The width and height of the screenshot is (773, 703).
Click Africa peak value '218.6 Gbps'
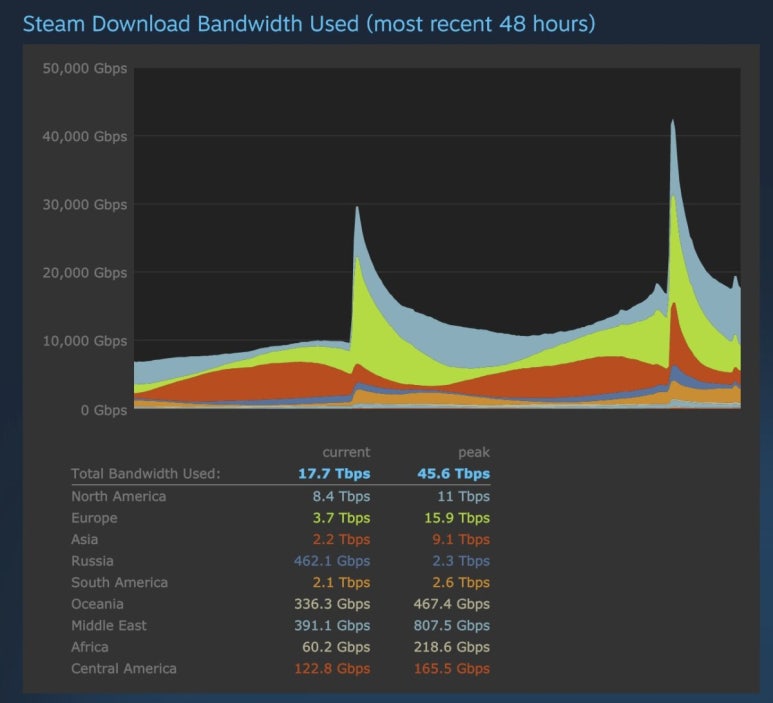[452, 647]
